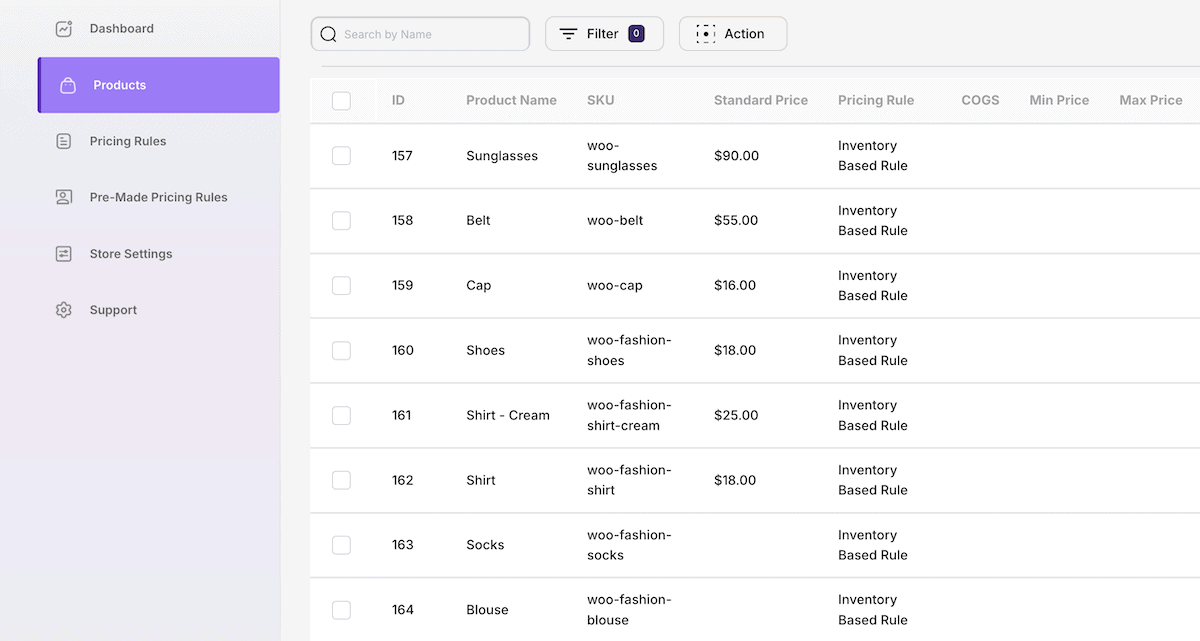The image size is (1200, 641).
Task: Click the Pricing Rules document icon
Action: (x=64, y=142)
